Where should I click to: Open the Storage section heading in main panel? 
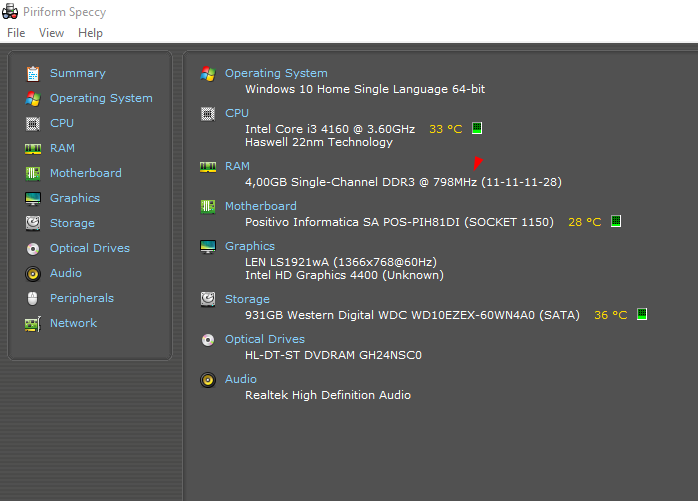(247, 299)
